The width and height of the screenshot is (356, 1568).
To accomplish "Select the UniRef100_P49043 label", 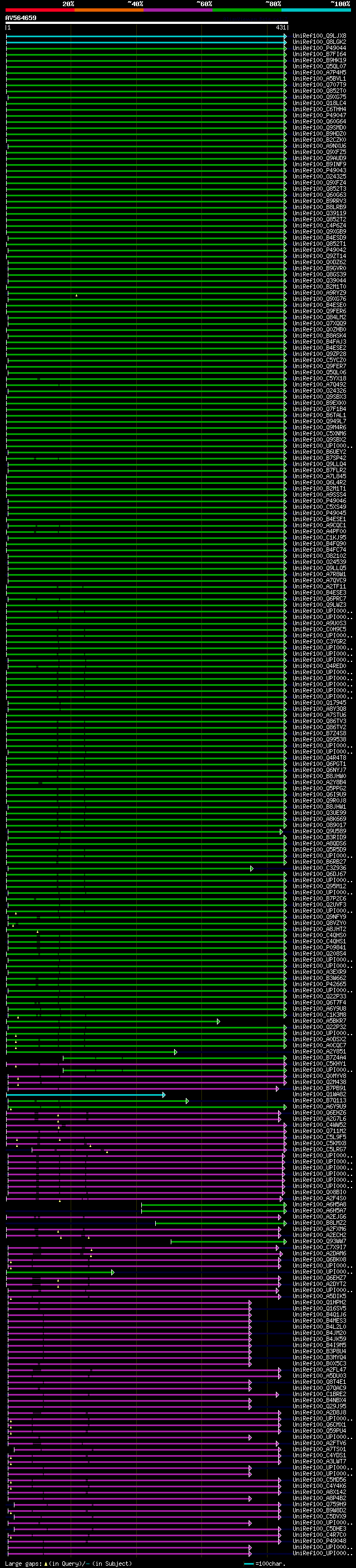I will pos(319,170).
